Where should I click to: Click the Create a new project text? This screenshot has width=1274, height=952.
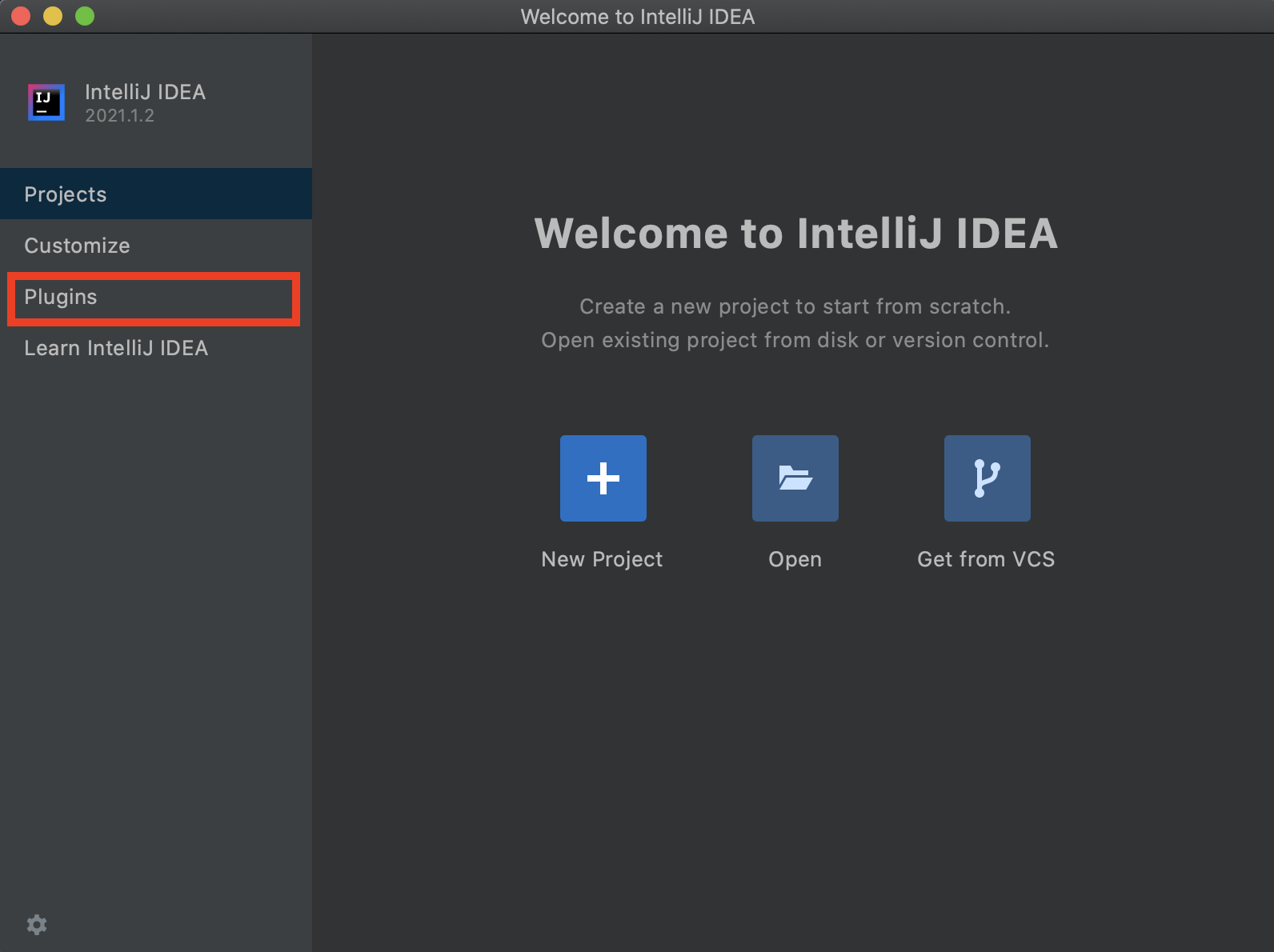pyautogui.click(x=795, y=306)
